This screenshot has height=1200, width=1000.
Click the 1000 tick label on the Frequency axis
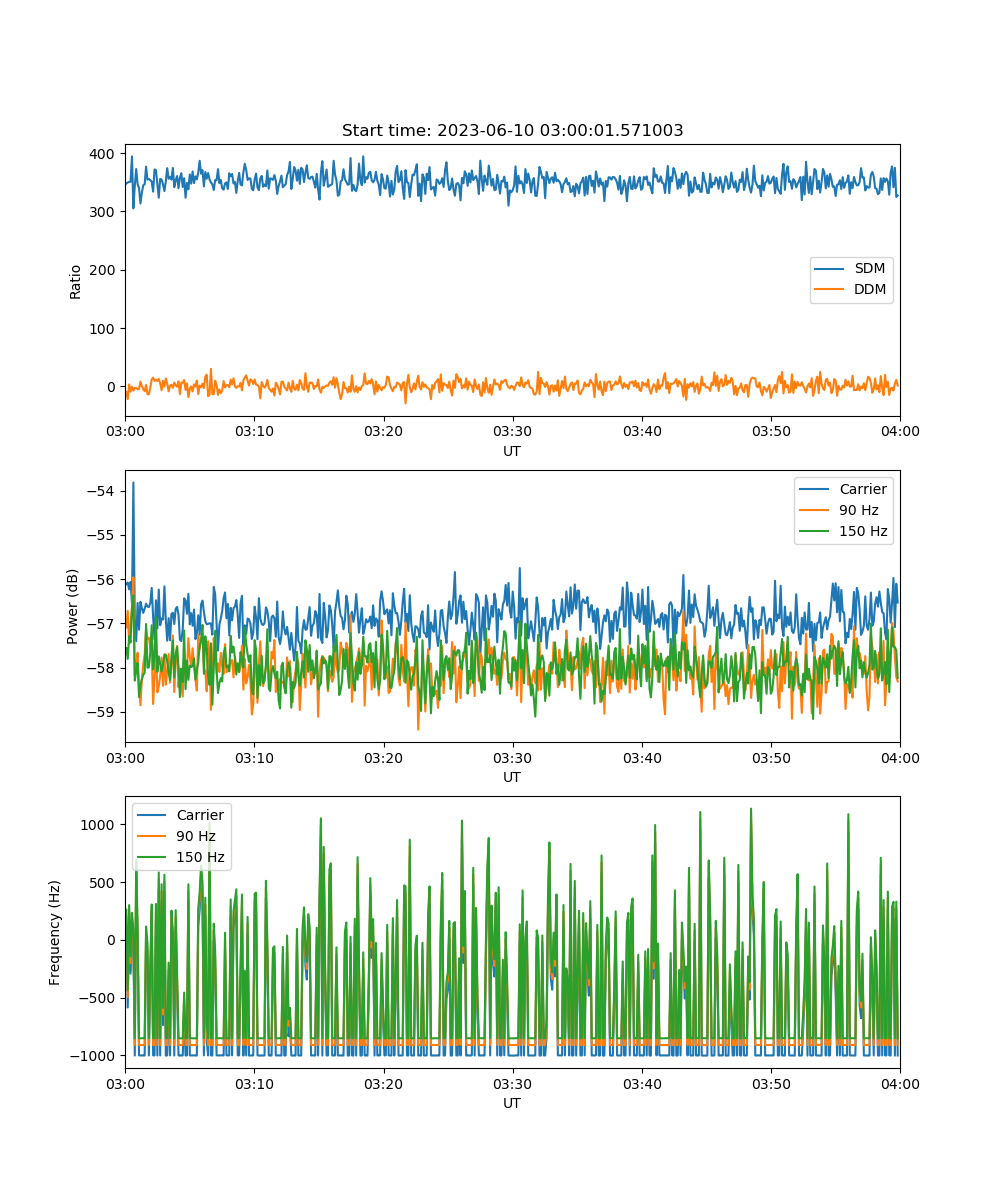[98, 824]
